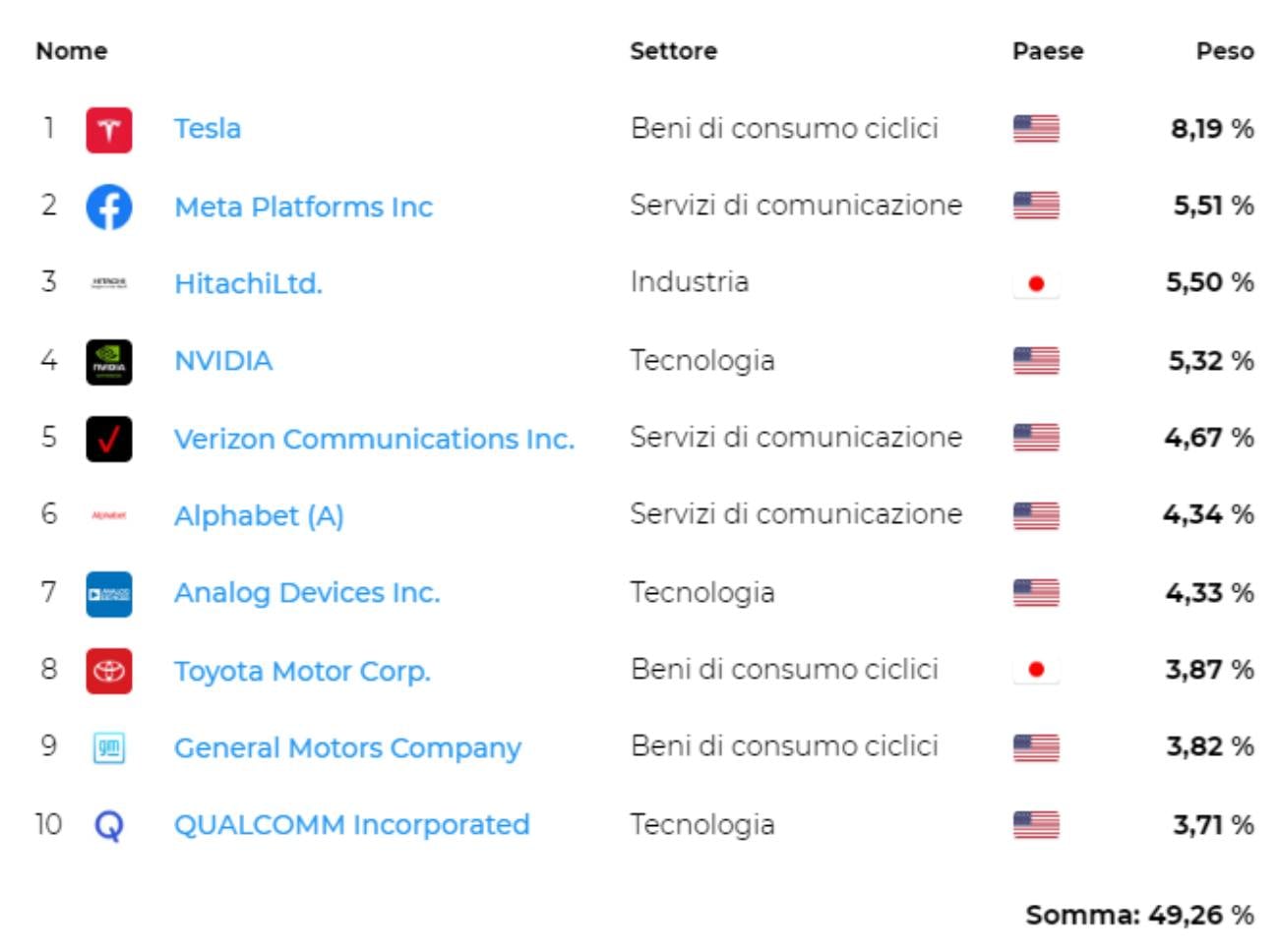Open the QUALCOMM Incorporated link

[351, 824]
